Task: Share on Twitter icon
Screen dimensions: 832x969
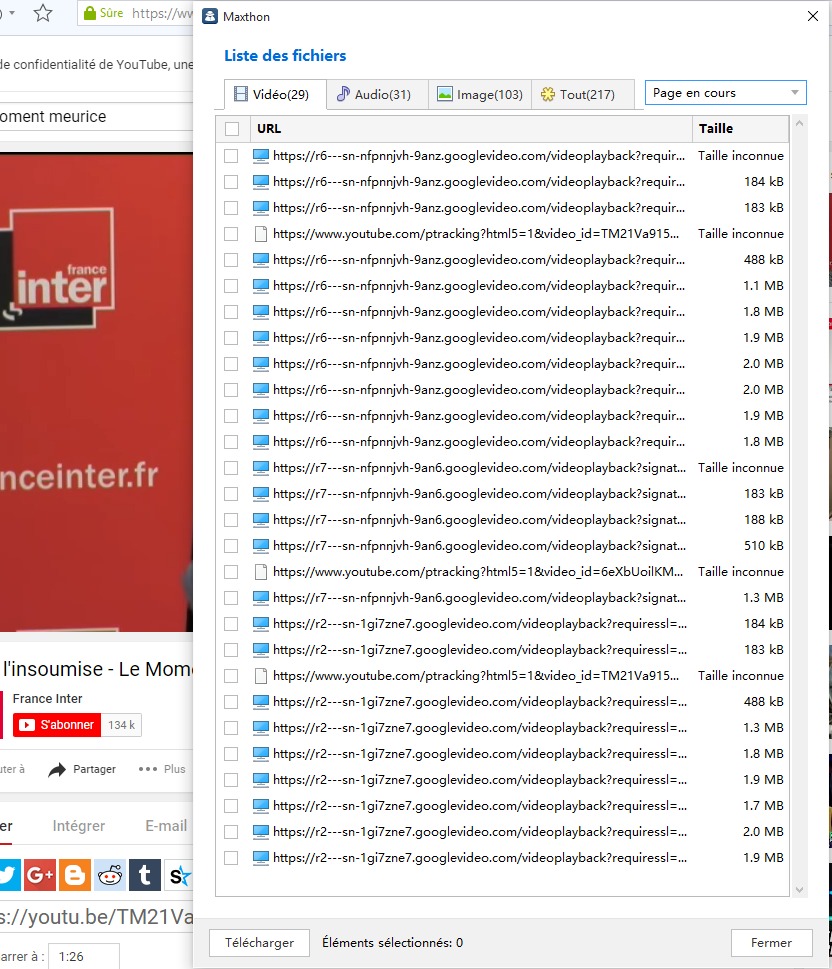Action: pos(9,875)
